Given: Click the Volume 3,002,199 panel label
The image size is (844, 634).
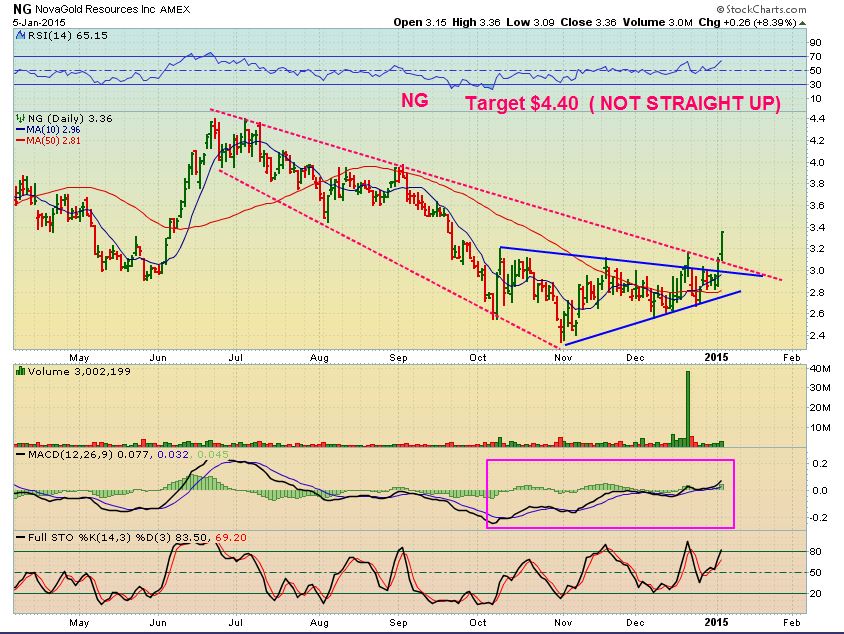Looking at the screenshot, I should tap(79, 371).
